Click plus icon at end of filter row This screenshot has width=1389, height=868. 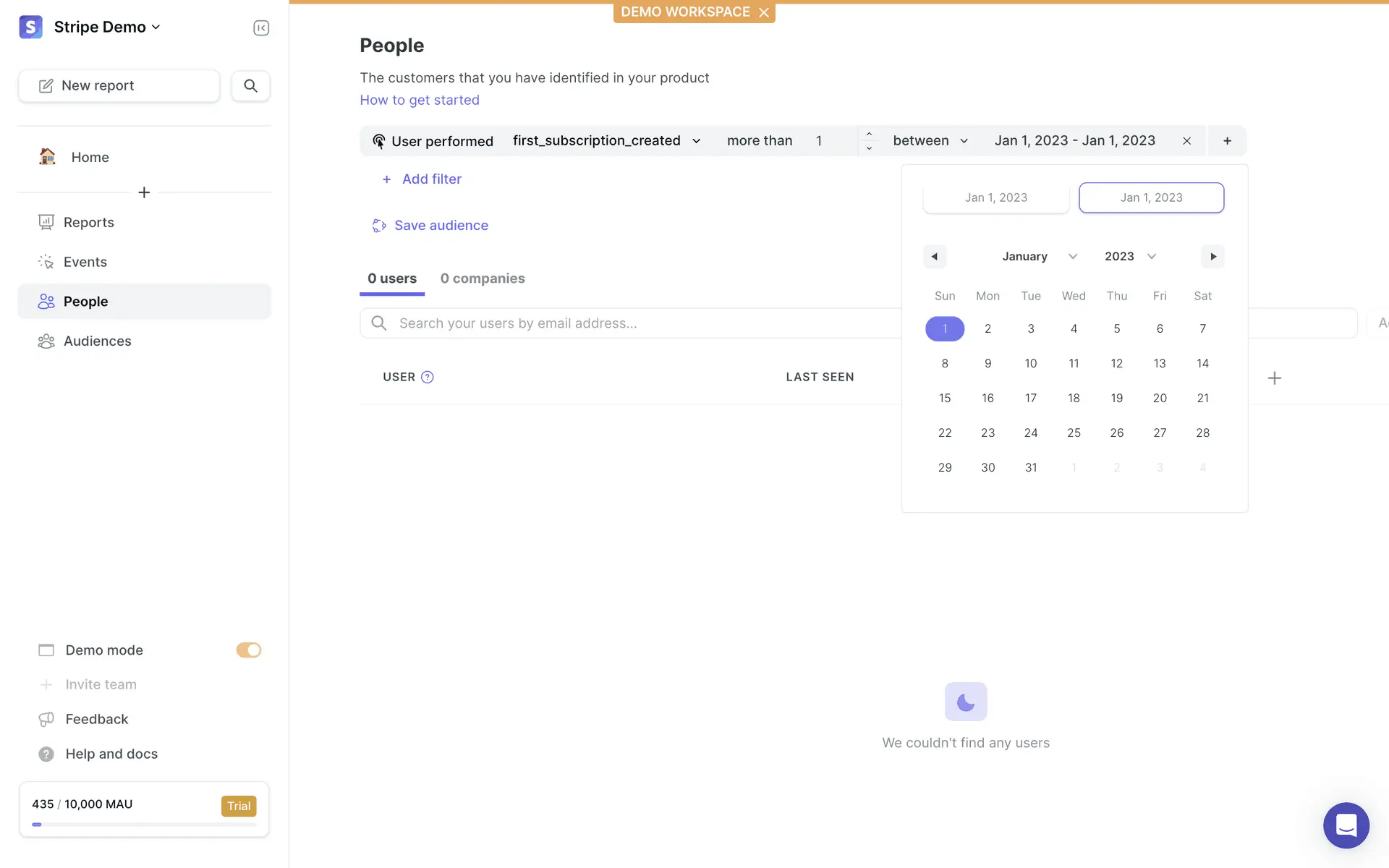coord(1227,141)
